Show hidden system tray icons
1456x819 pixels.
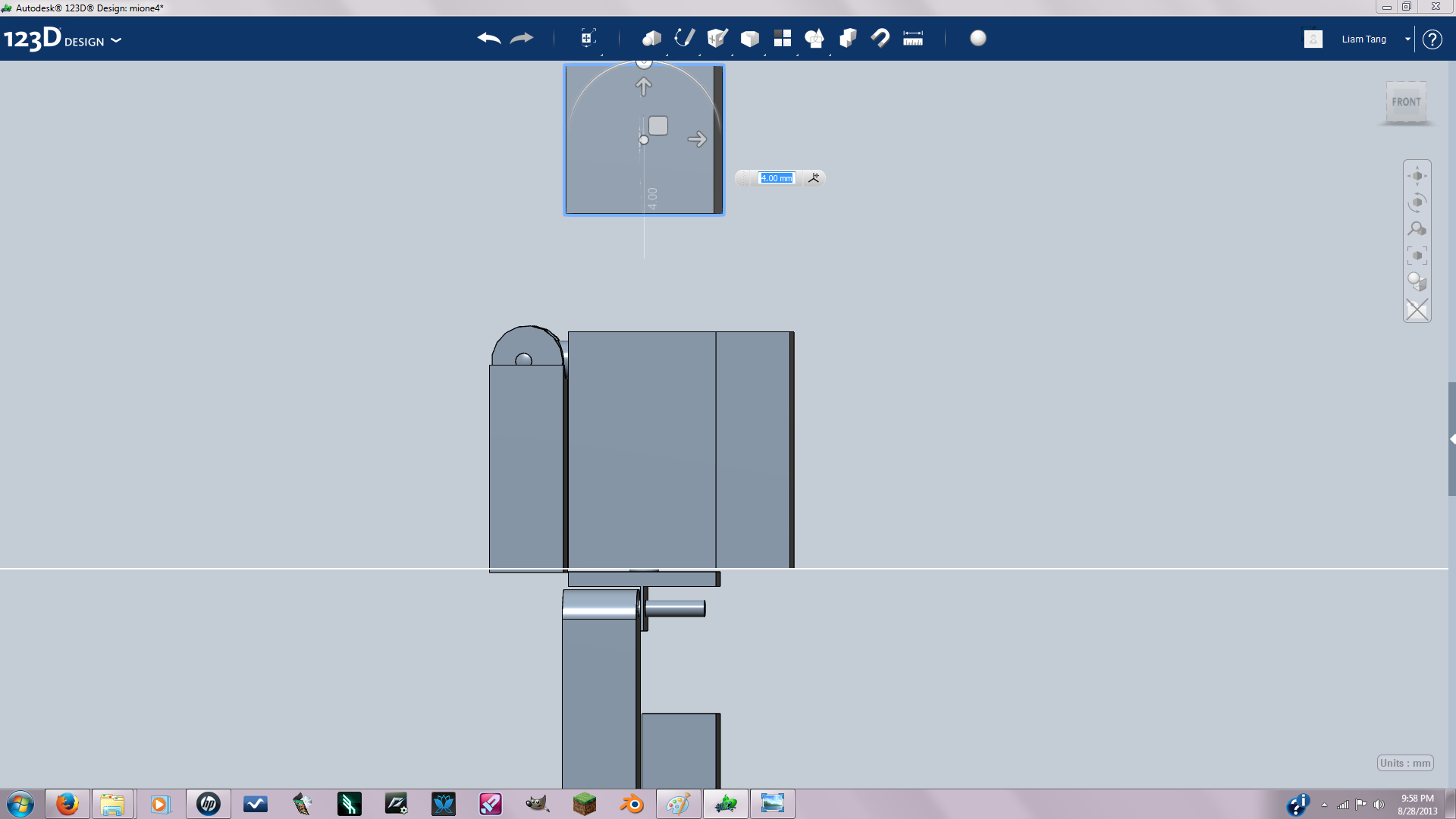(1324, 805)
